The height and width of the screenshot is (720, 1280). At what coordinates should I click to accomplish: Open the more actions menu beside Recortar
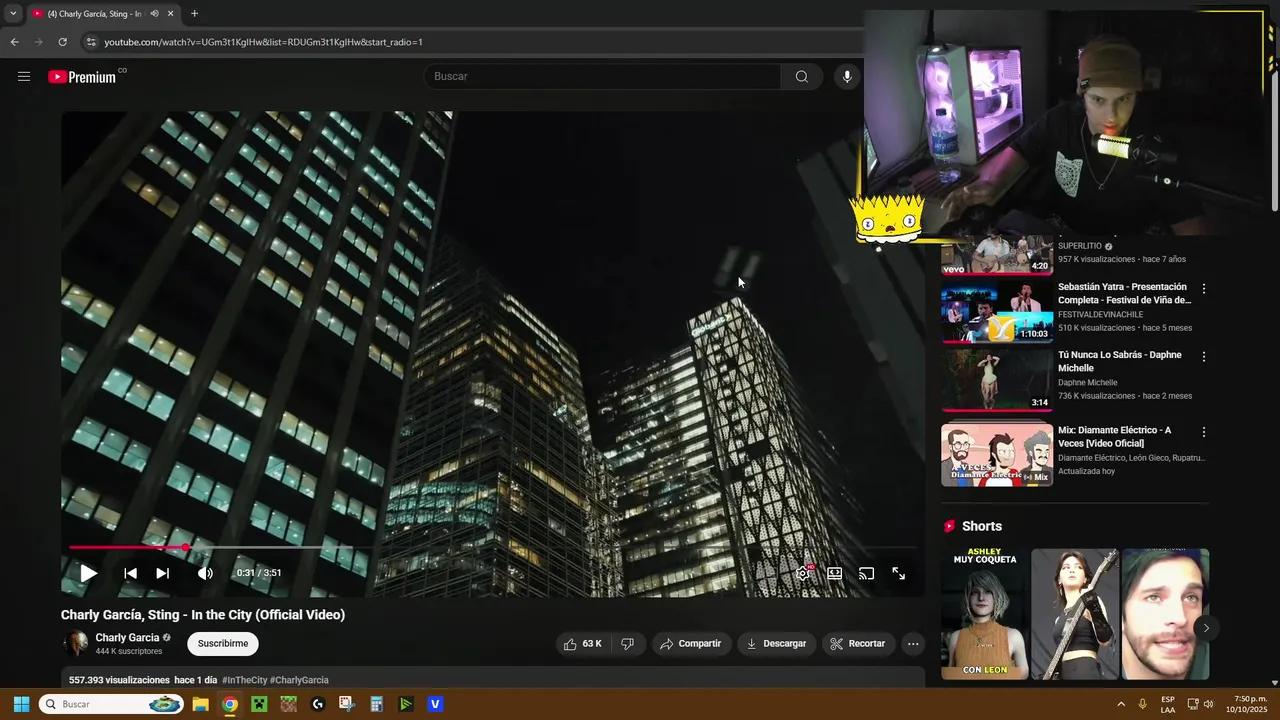pyautogui.click(x=913, y=644)
